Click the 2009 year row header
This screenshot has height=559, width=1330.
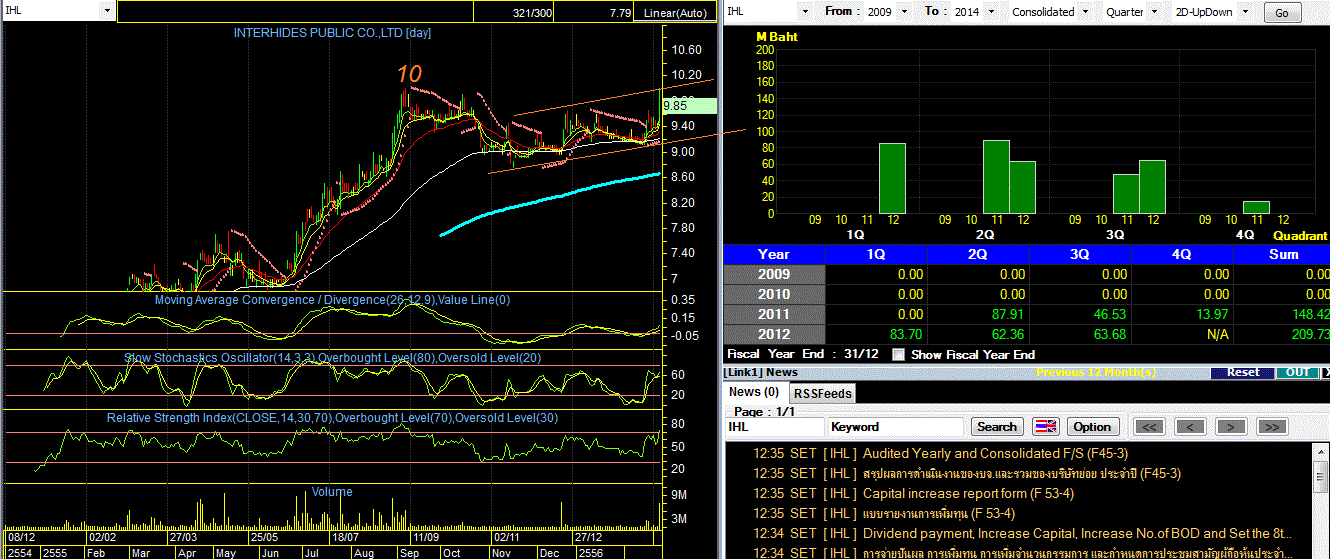click(x=774, y=274)
